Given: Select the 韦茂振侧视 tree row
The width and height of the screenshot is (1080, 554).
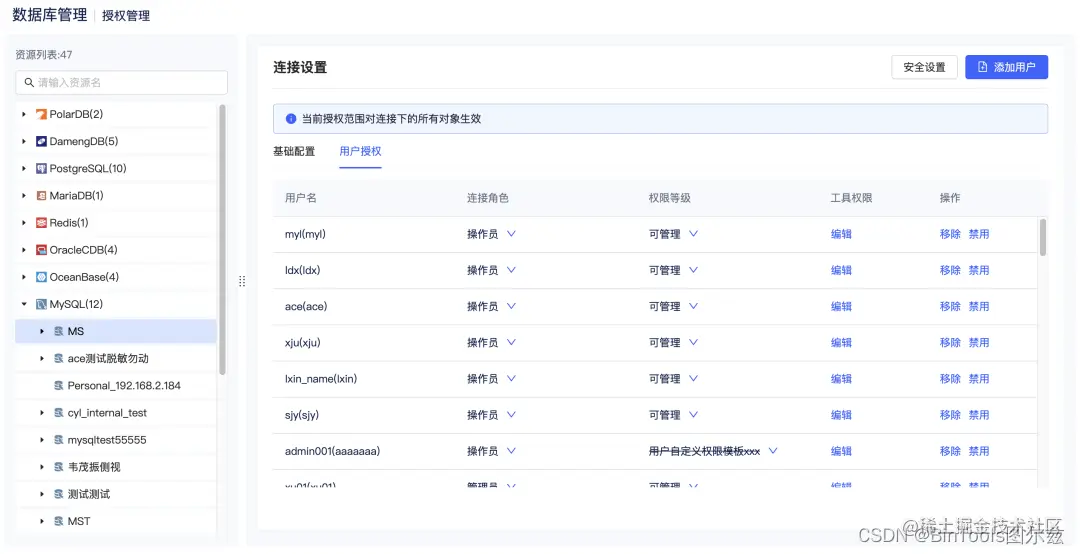Looking at the screenshot, I should (x=116, y=467).
